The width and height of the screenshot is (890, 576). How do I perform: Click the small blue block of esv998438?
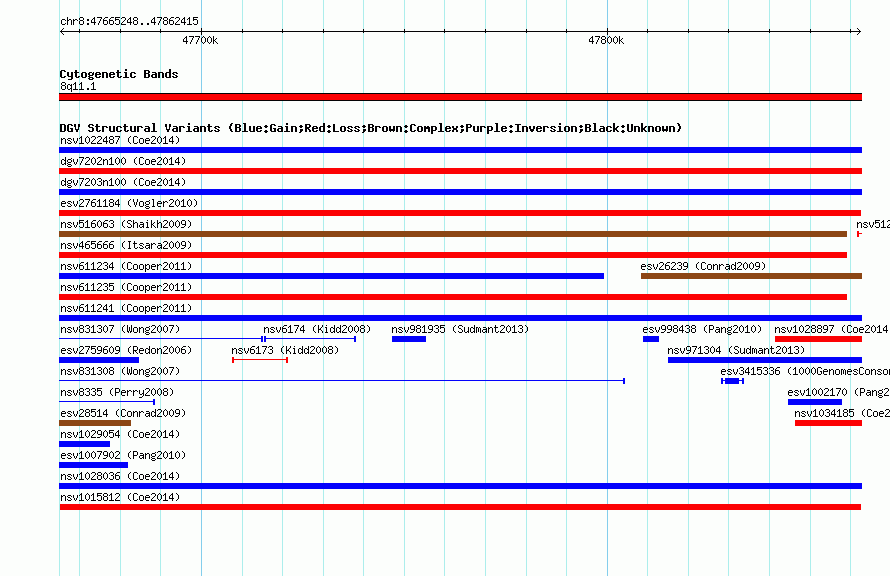point(651,339)
